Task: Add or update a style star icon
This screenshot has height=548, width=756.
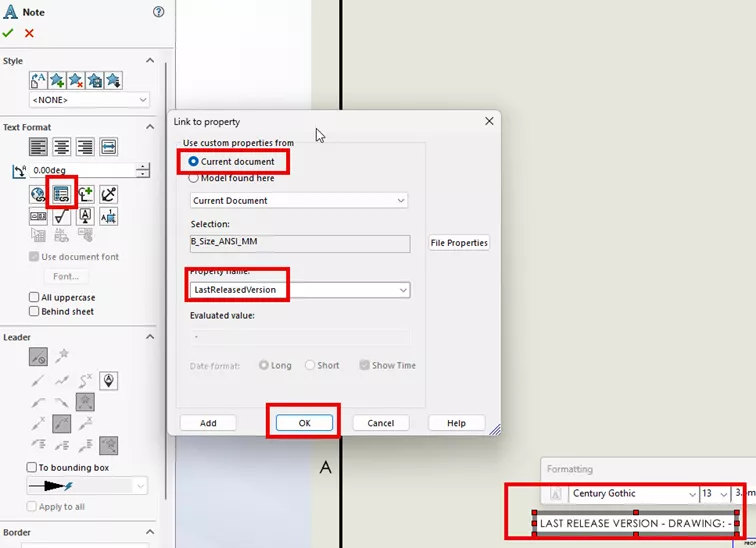Action: click(x=57, y=80)
